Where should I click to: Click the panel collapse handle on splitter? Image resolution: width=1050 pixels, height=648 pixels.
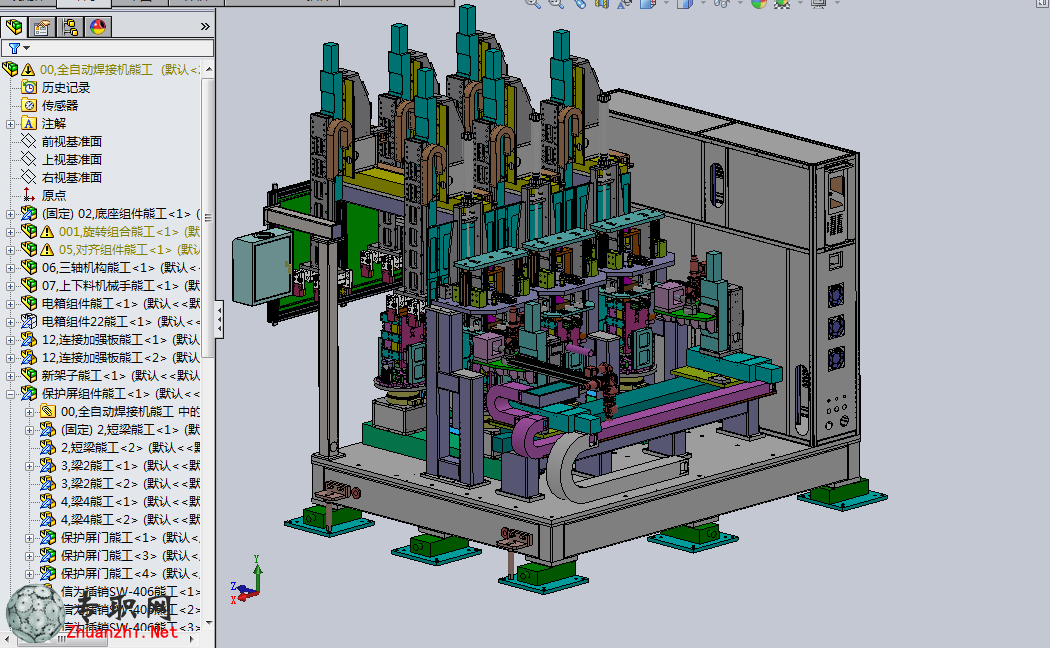219,319
